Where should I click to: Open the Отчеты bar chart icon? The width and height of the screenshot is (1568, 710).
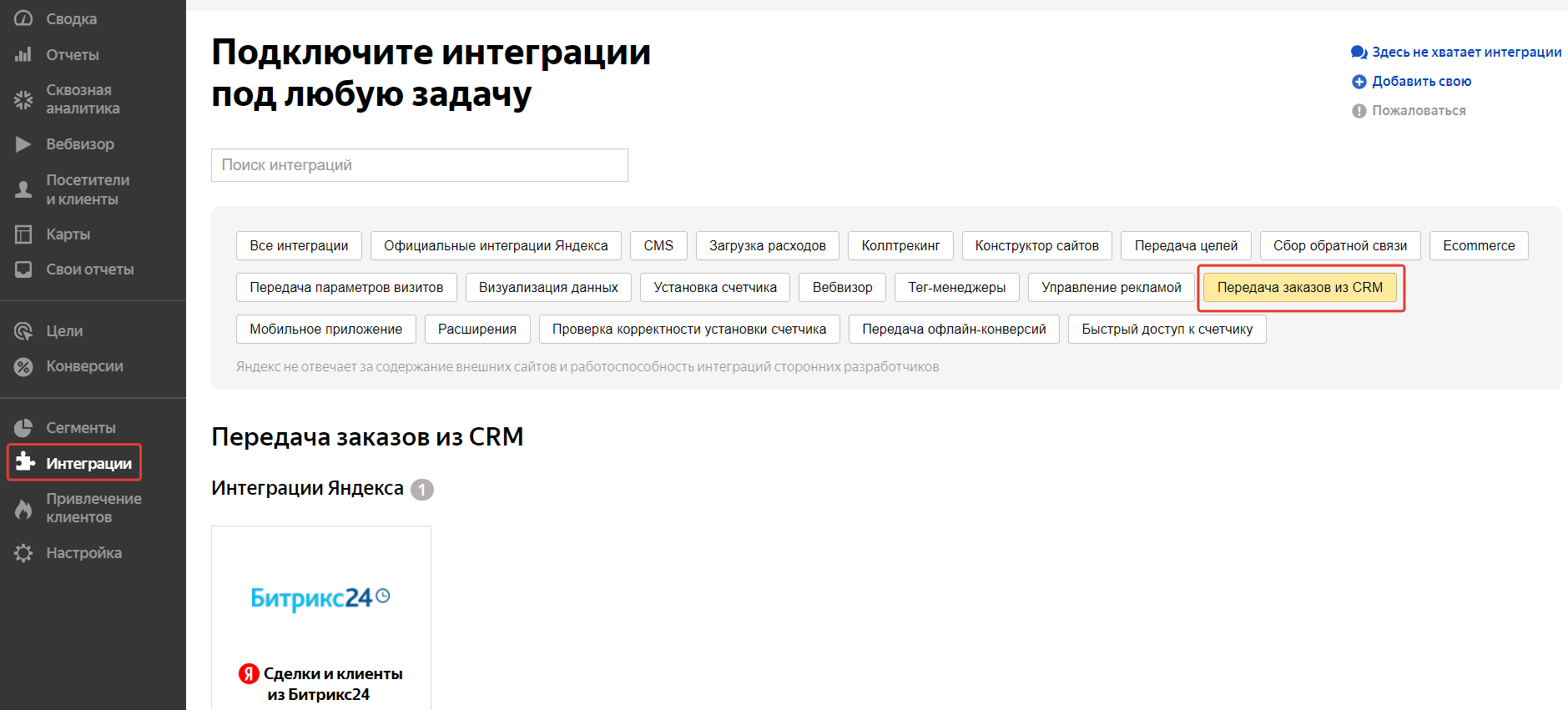coord(23,55)
